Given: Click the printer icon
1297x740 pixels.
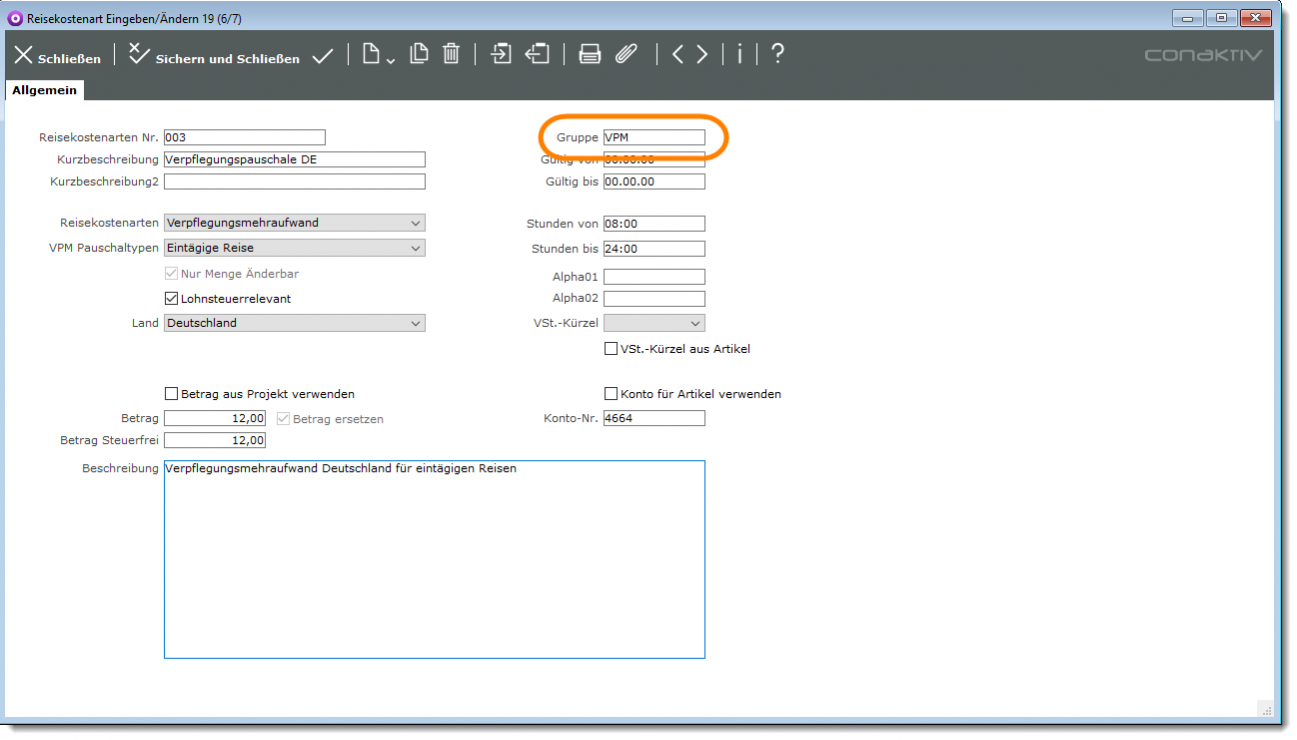Looking at the screenshot, I should pyautogui.click(x=590, y=55).
